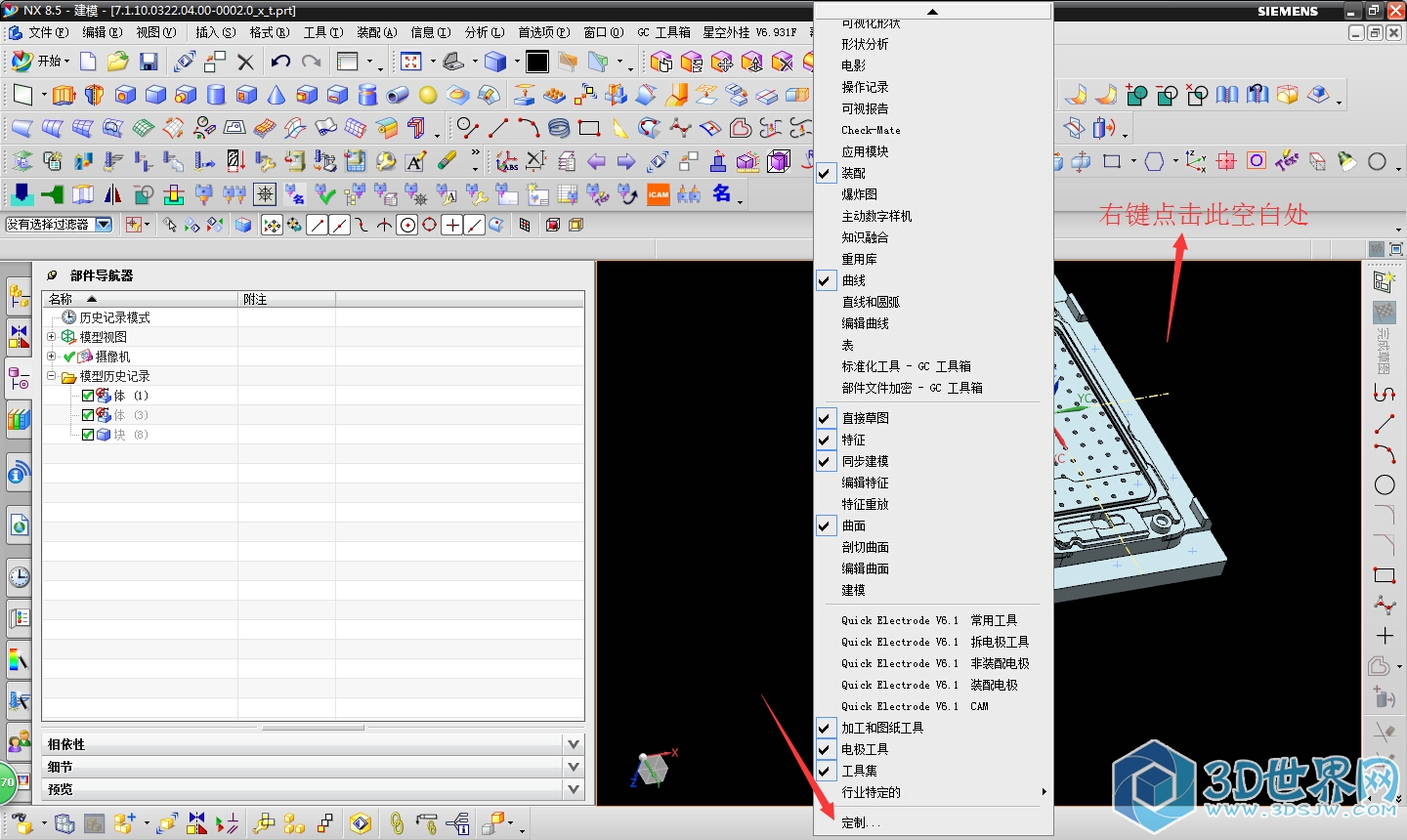This screenshot has width=1407, height=840.
Task: Uncheck 直接草图 in the toolbar list
Action: [x=825, y=418]
